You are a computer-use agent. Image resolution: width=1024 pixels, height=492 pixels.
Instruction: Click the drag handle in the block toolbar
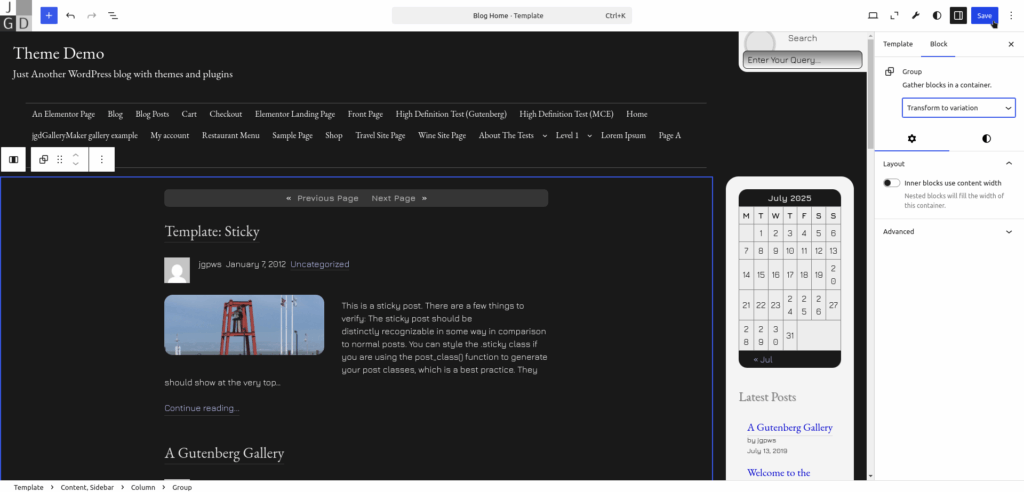click(x=60, y=159)
